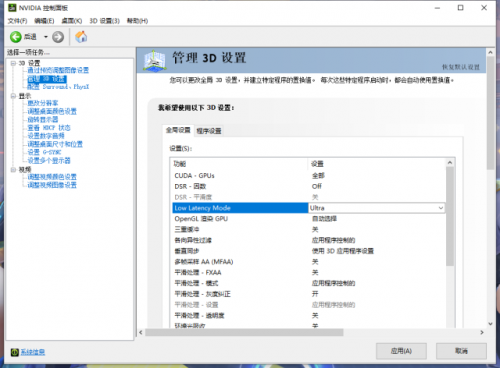Select the 各向异性过滤 setting row

[309, 240]
